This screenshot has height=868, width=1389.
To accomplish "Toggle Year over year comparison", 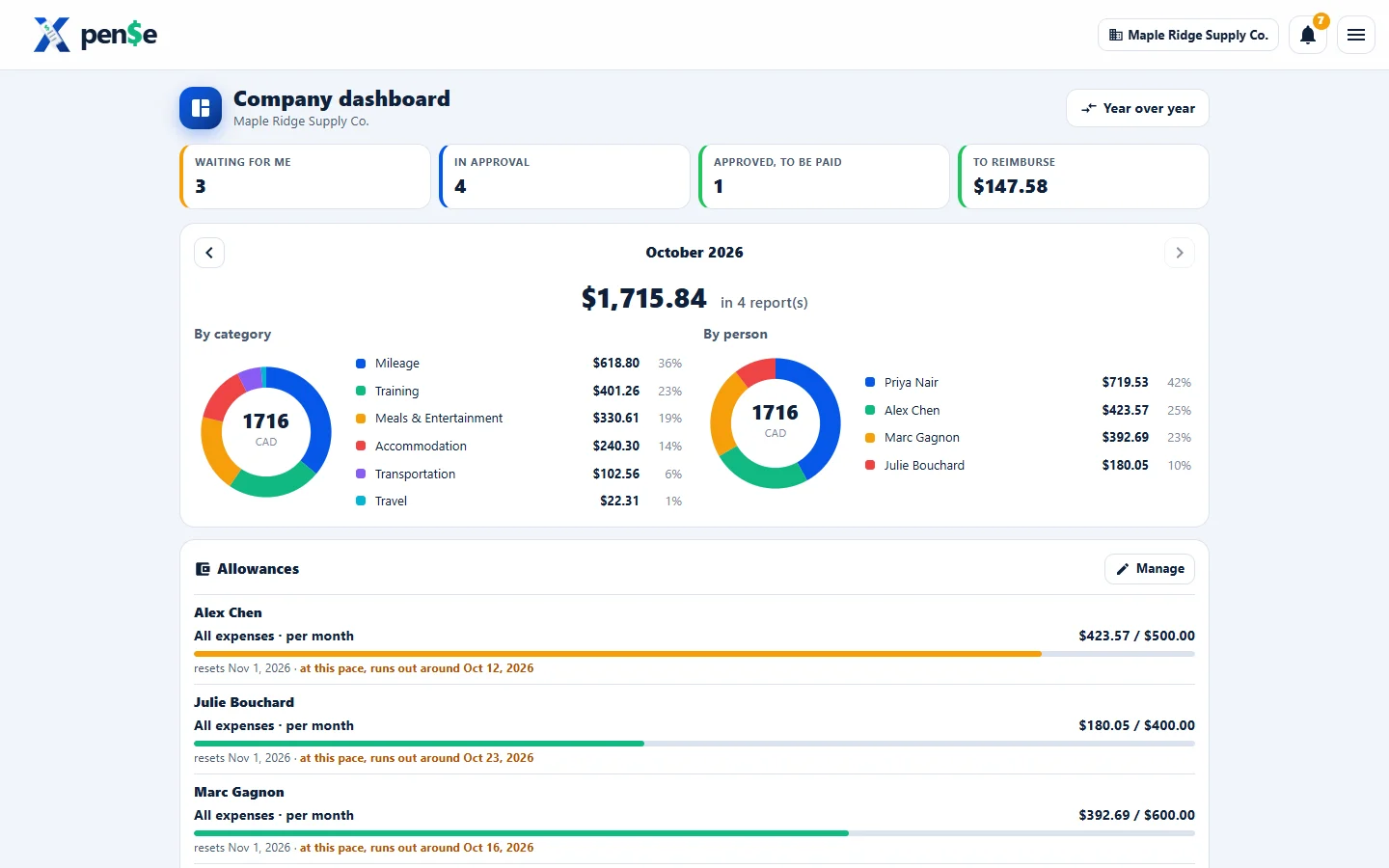I will coord(1138,108).
